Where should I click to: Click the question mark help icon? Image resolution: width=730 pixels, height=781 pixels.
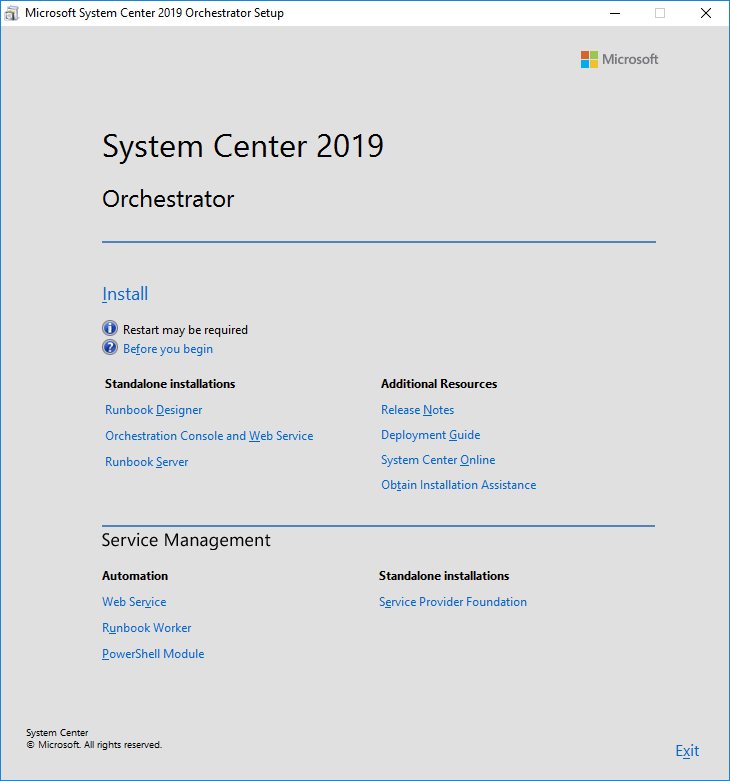coord(110,348)
